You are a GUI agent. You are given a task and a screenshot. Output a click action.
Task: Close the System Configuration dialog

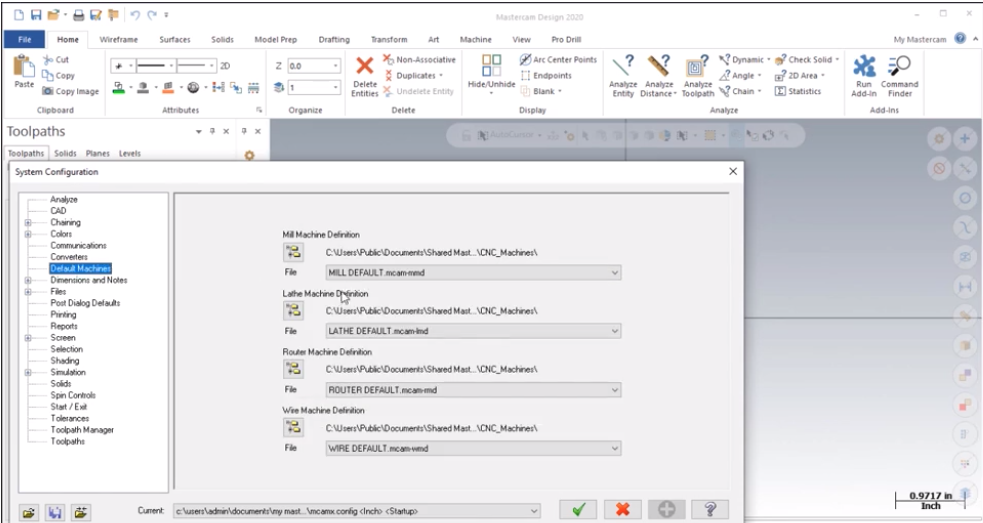[x=733, y=171]
